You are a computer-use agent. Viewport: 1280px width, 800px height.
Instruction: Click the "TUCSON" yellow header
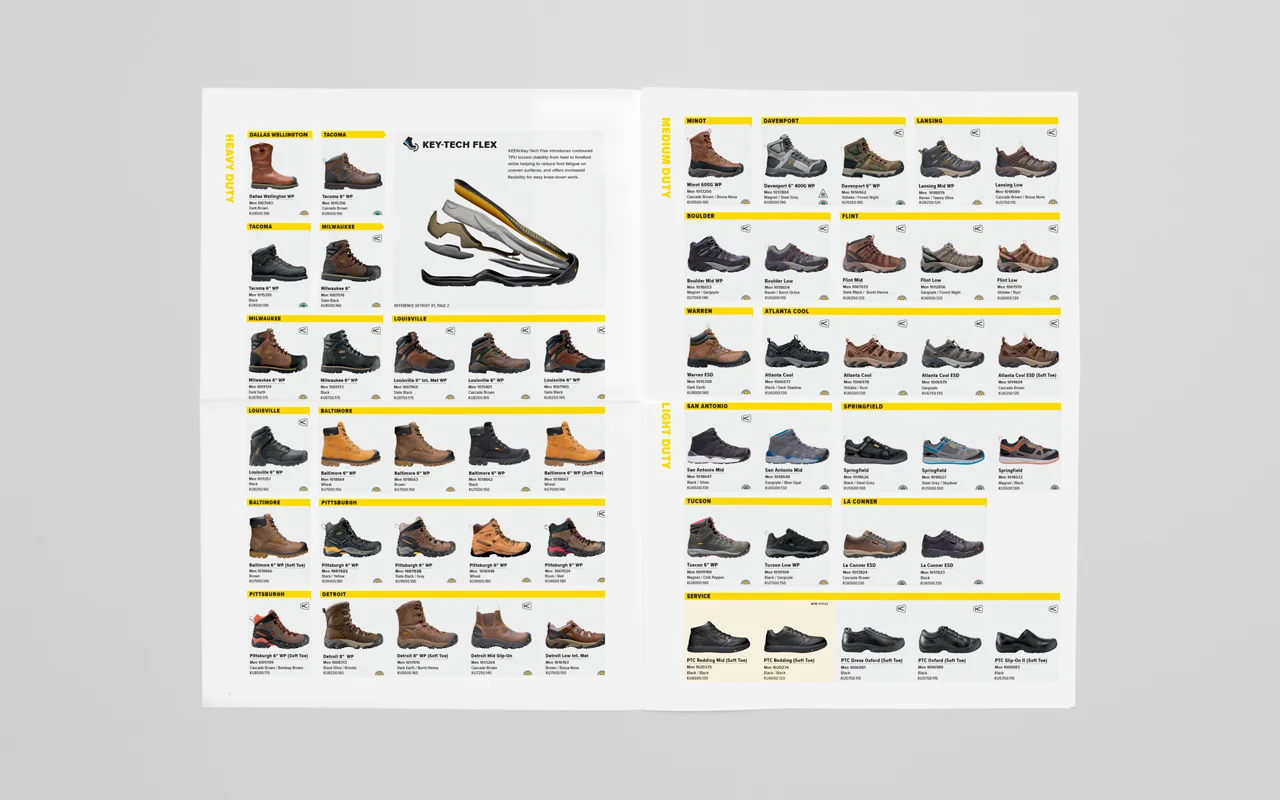pyautogui.click(x=758, y=502)
